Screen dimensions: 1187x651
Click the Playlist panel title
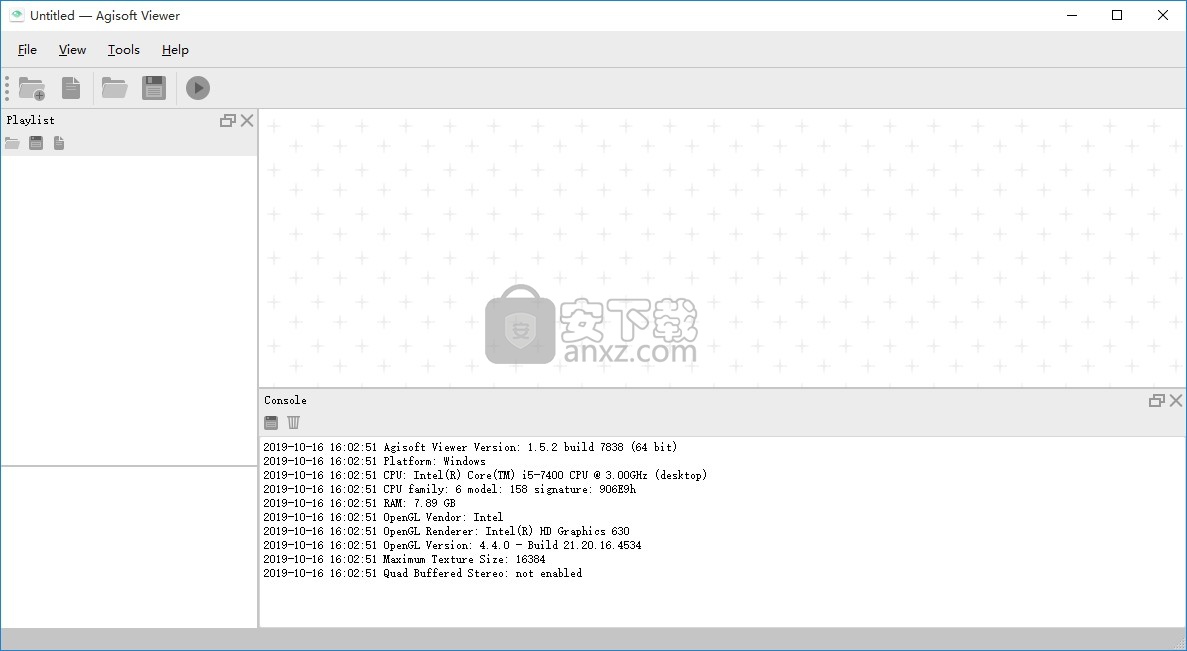coord(30,120)
